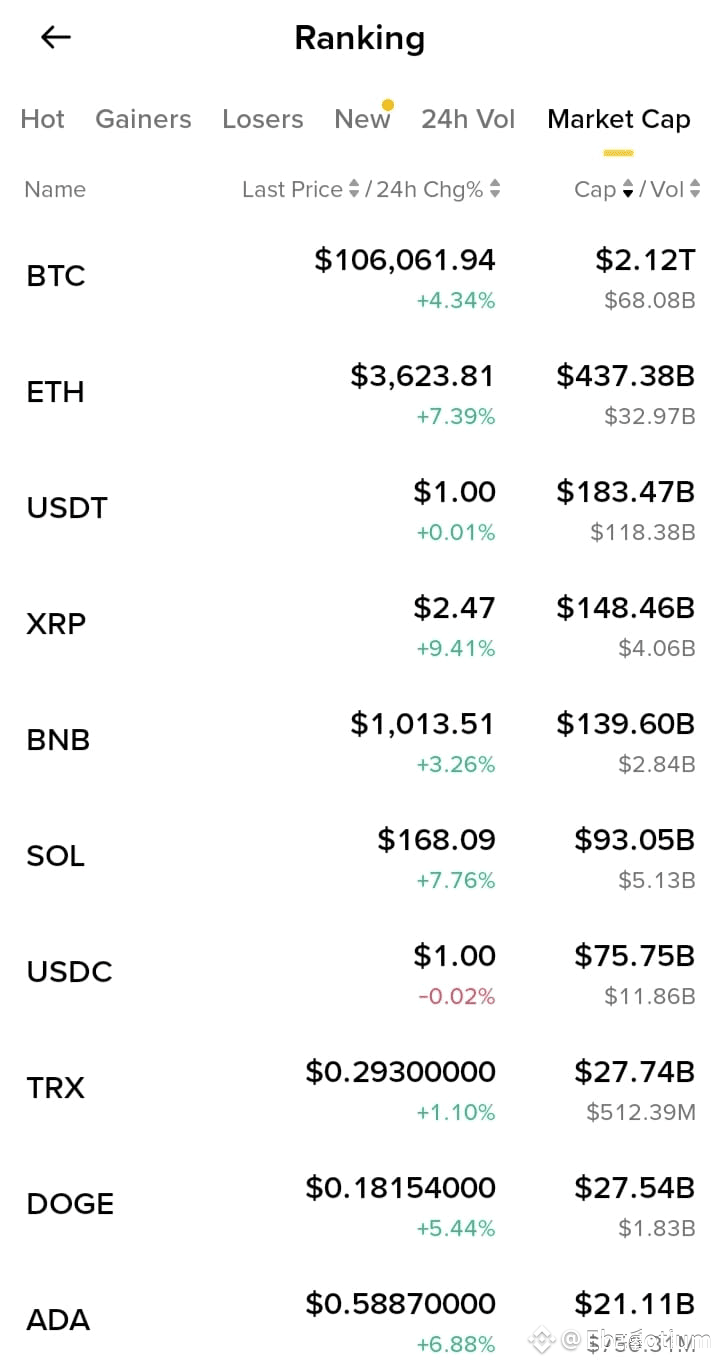Switch to the Gainers tab

(143, 119)
